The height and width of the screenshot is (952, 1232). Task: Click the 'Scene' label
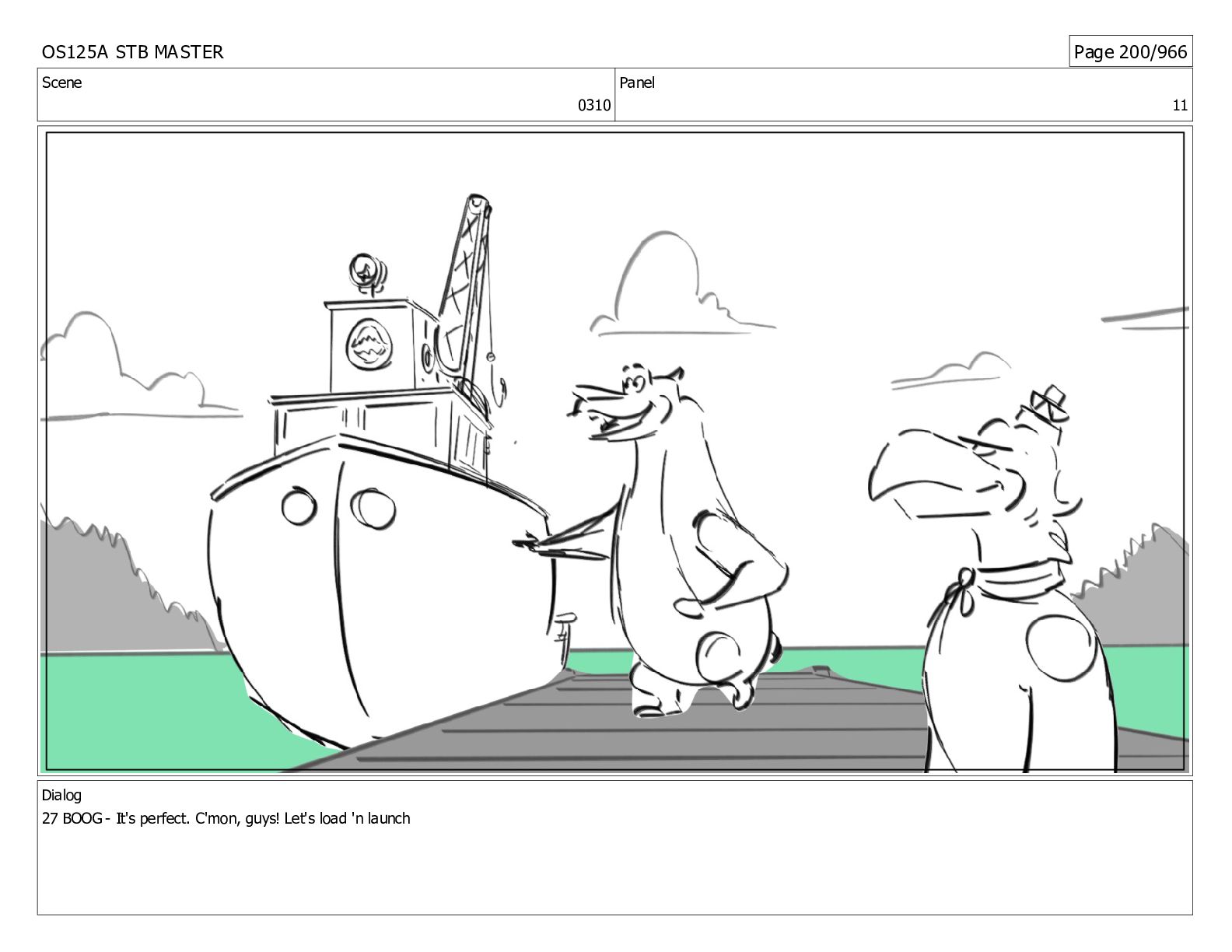(x=61, y=82)
